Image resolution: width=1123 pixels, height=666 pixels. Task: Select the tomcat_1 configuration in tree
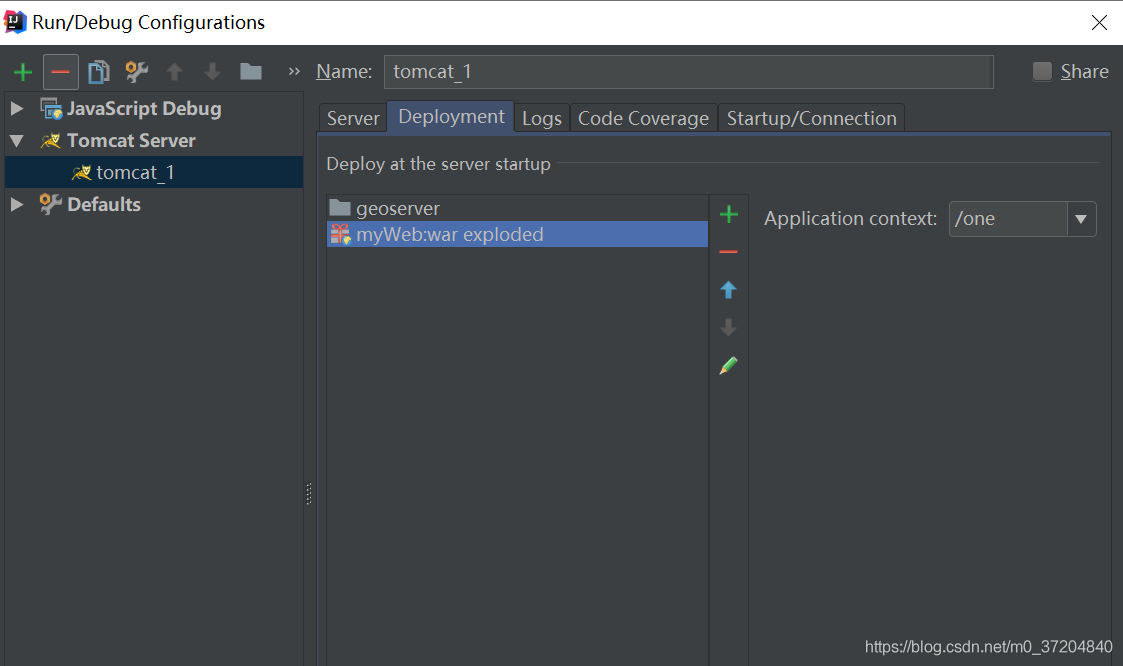135,172
